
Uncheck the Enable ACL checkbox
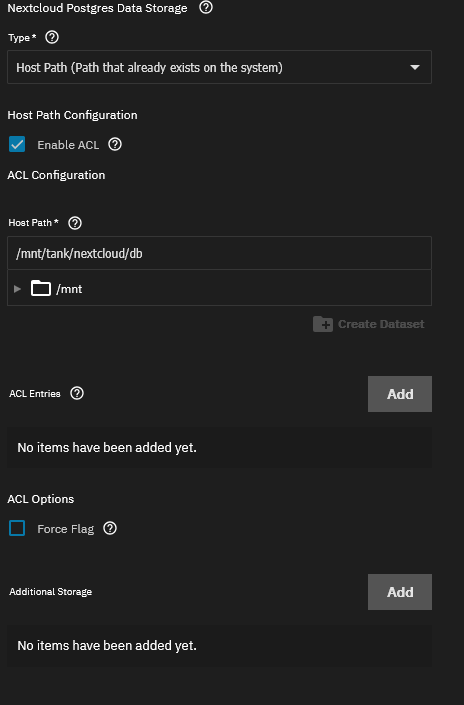17,145
